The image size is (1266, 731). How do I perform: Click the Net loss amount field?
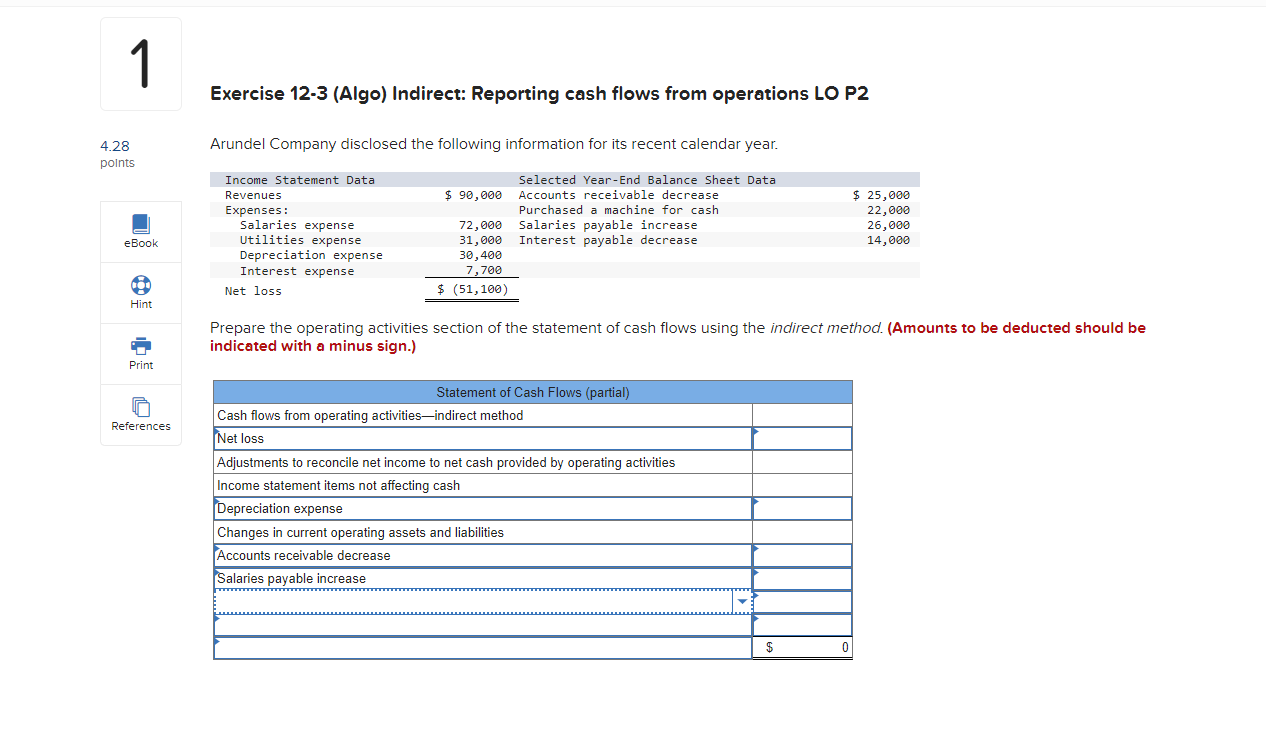point(802,439)
